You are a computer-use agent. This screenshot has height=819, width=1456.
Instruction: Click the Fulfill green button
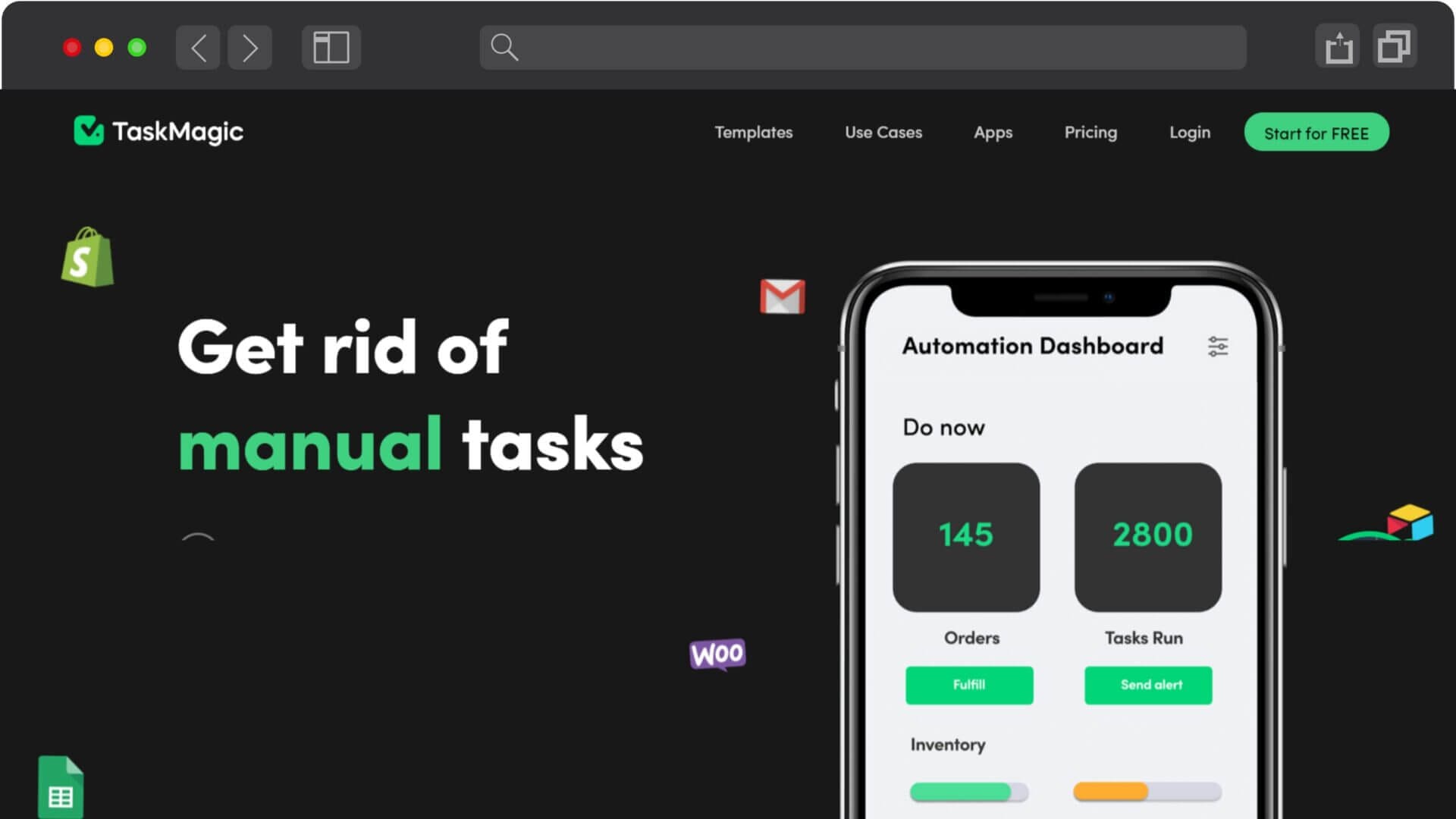click(968, 684)
